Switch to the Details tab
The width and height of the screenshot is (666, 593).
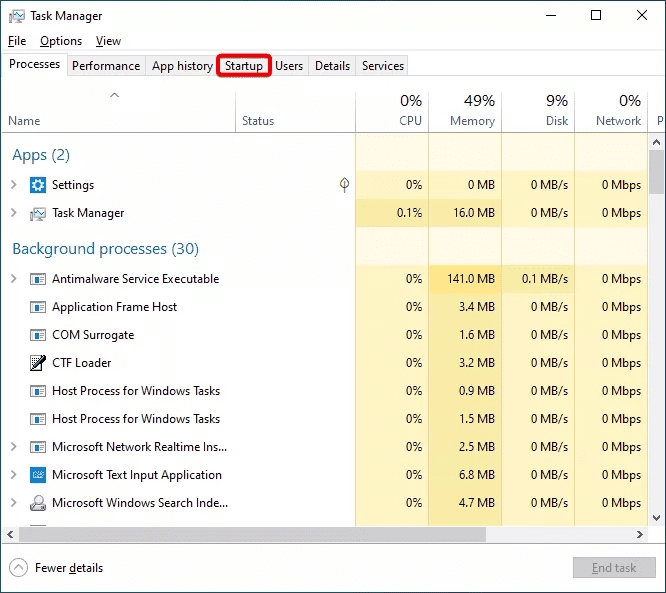tap(332, 66)
